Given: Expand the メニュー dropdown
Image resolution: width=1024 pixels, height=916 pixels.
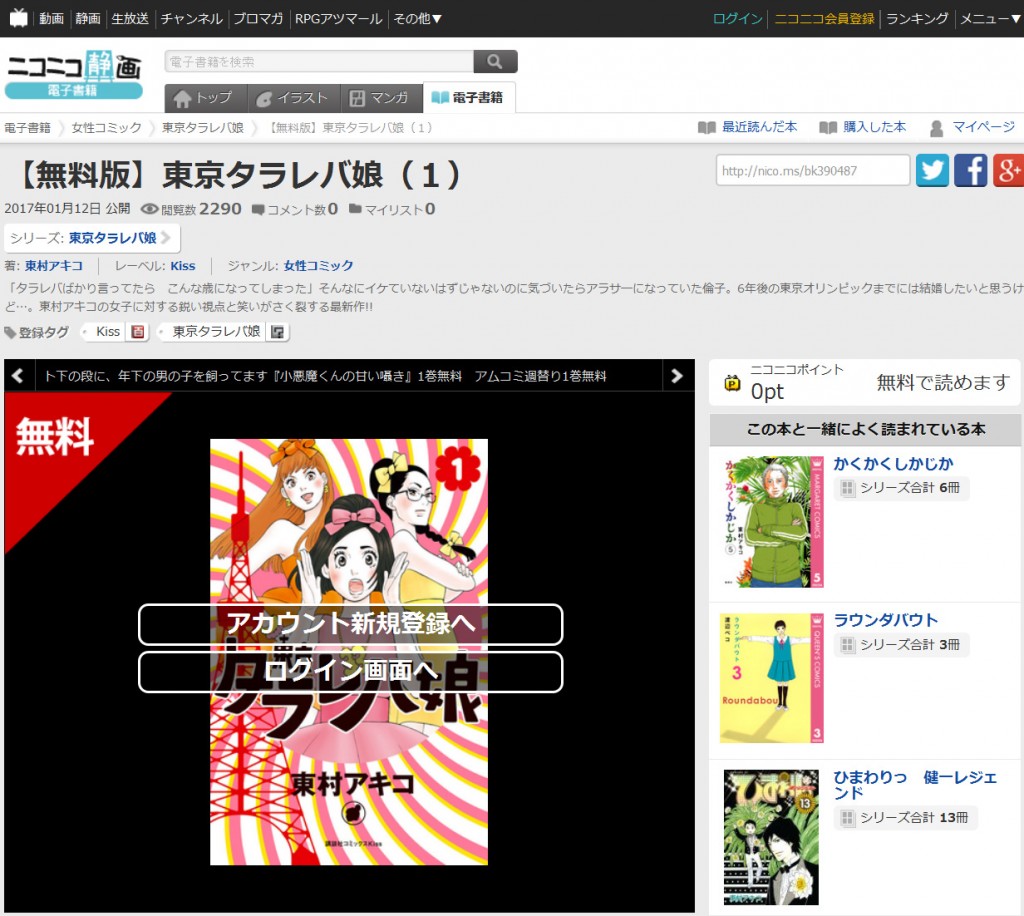Looking at the screenshot, I should [990, 18].
